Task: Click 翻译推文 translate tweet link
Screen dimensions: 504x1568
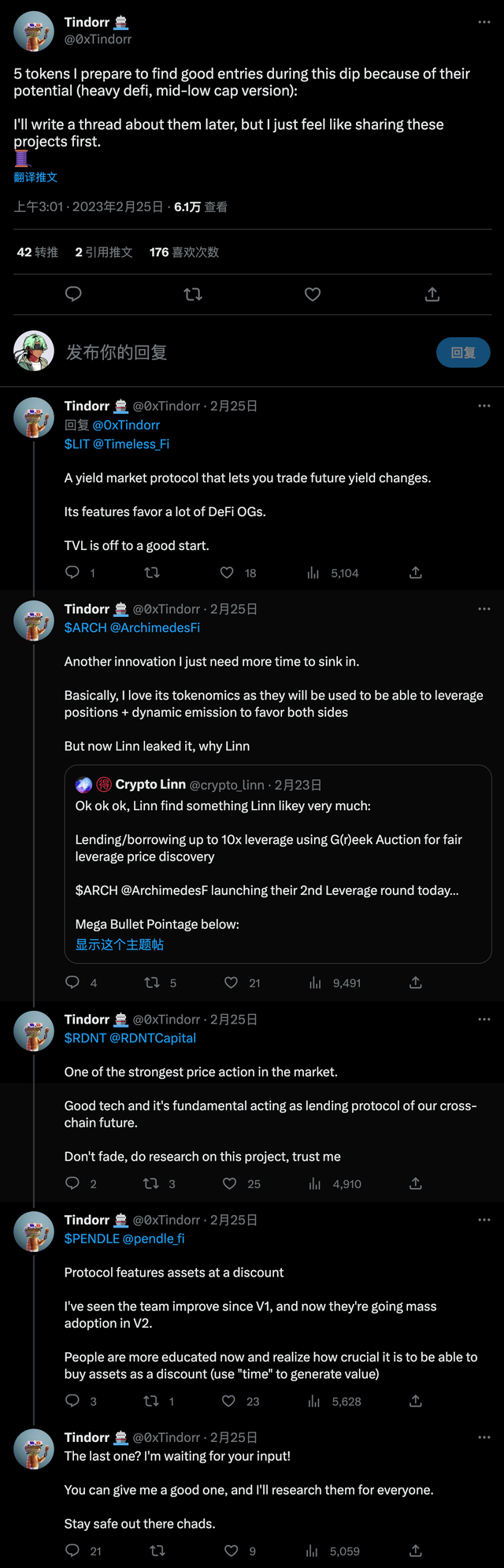Action: [35, 177]
